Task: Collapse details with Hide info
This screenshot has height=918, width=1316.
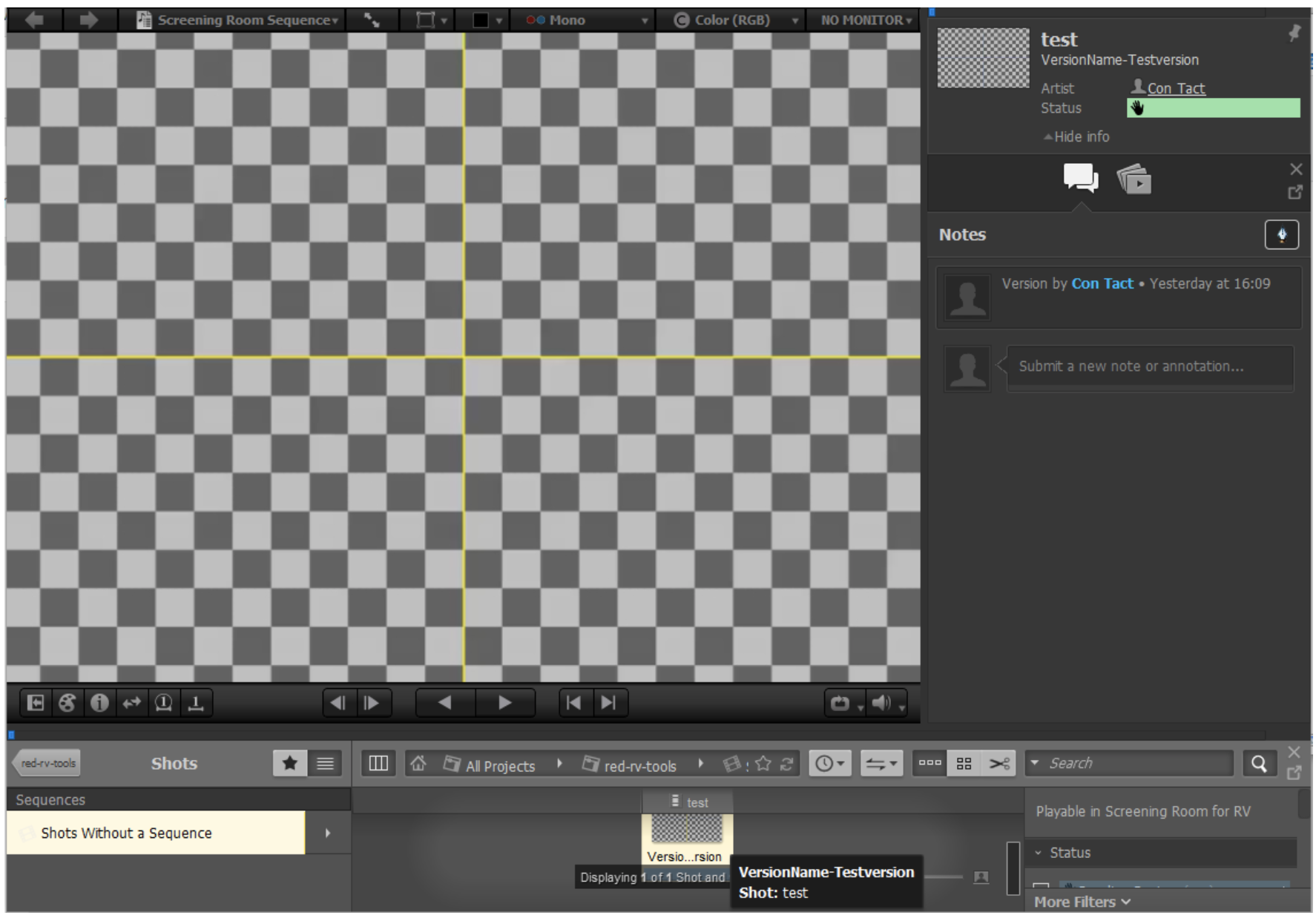Action: click(1076, 136)
